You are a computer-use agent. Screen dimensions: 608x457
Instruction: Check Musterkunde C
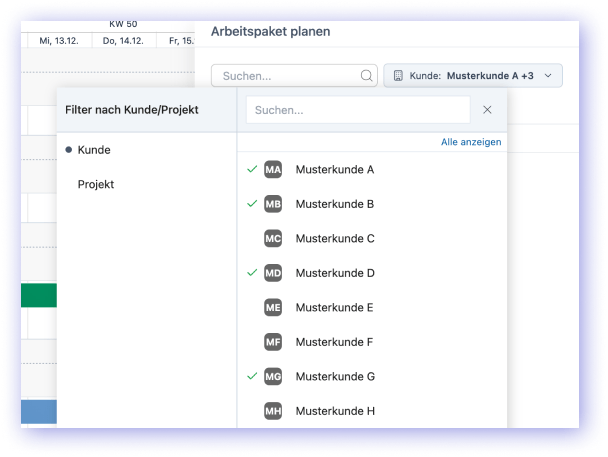point(372,239)
